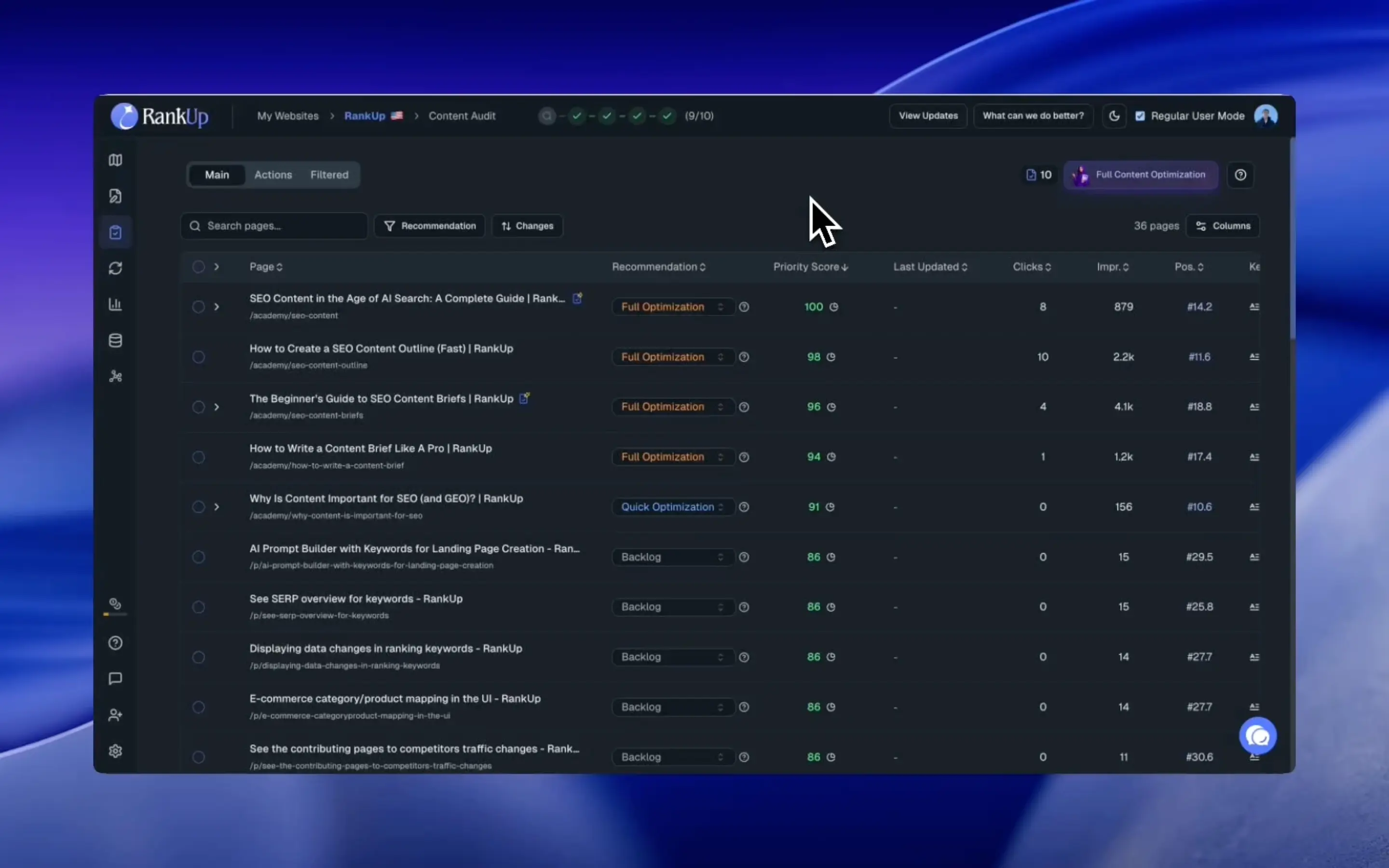
Task: Click the refresh/sync icon in the sidebar
Action: point(115,268)
